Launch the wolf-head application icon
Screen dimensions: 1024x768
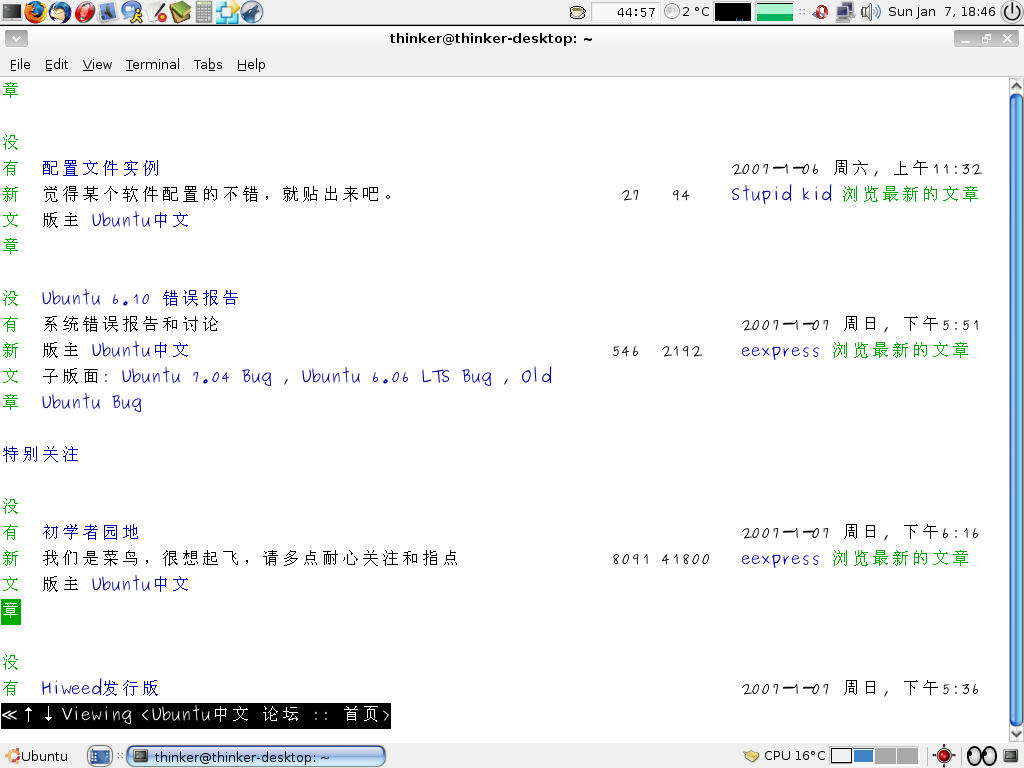coord(251,11)
